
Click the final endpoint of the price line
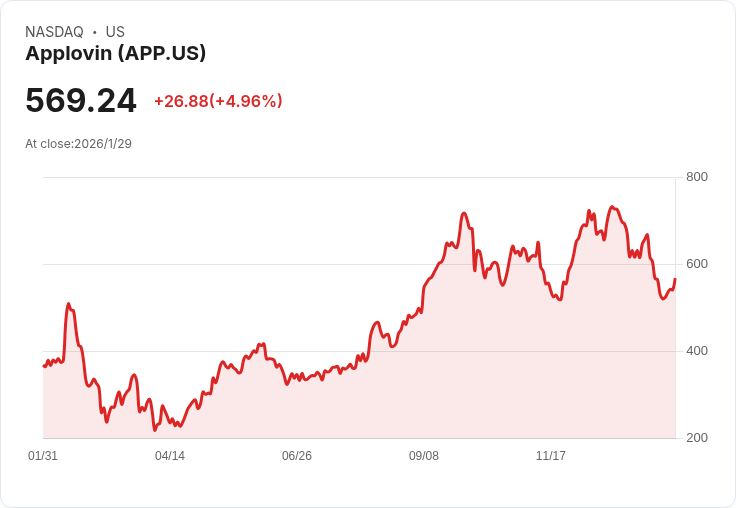coord(675,279)
